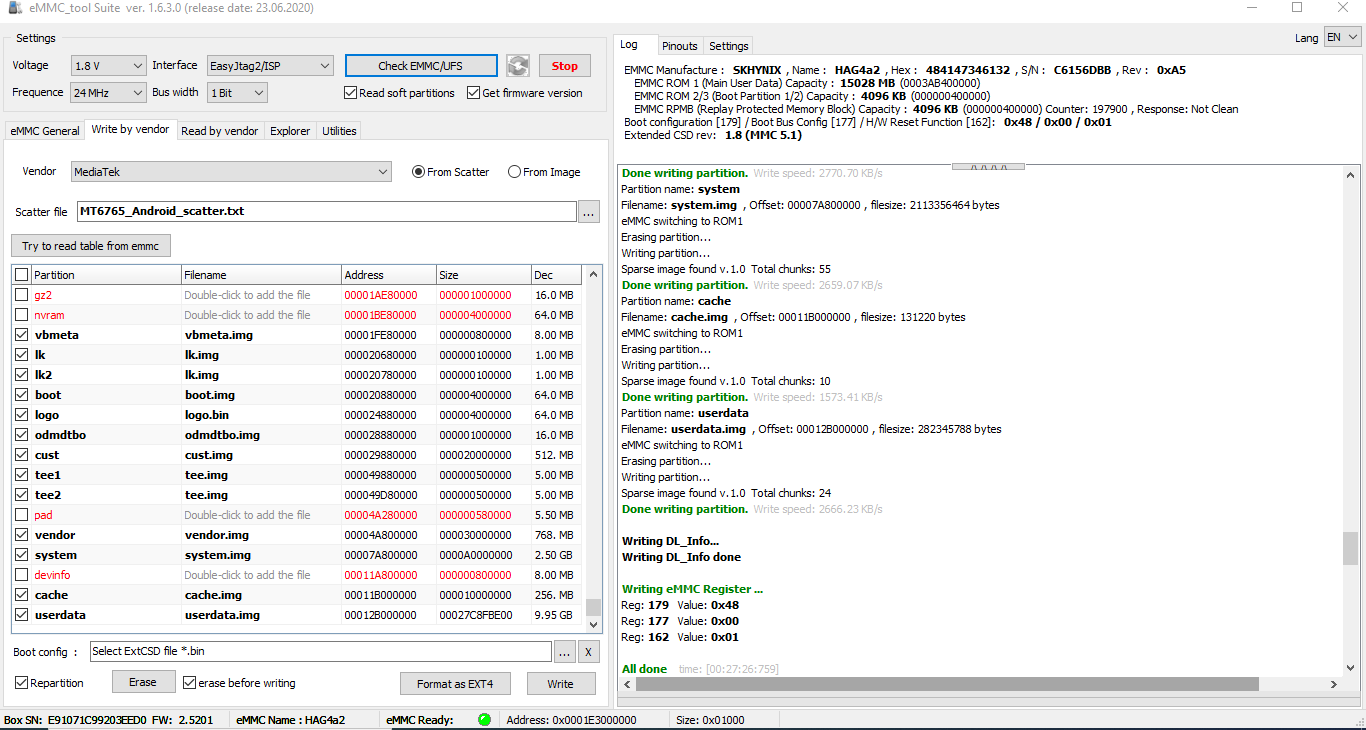Toggle the select-all checkbox in the partition header
Image resolution: width=1366 pixels, height=730 pixels.
[22, 275]
